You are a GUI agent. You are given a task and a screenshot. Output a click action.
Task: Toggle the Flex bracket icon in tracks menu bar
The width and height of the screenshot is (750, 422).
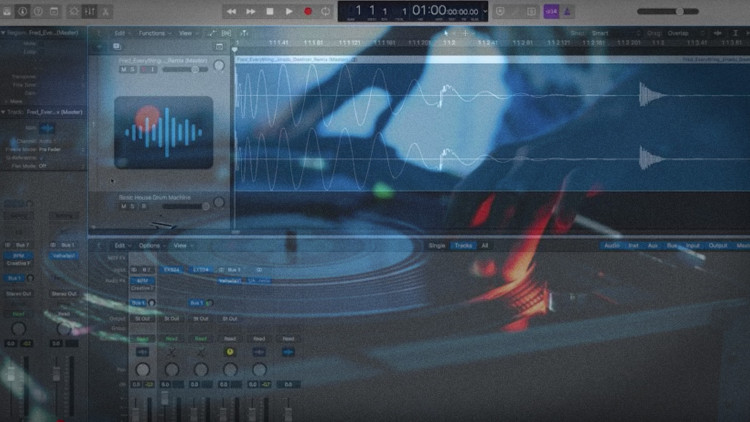[x=226, y=33]
